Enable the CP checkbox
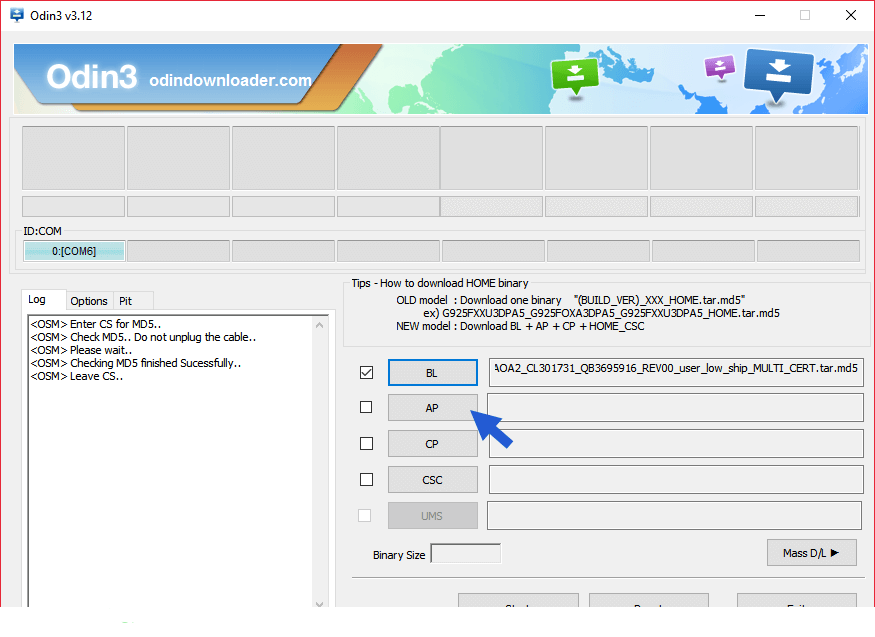Viewport: 875px width, 637px height. click(366, 443)
